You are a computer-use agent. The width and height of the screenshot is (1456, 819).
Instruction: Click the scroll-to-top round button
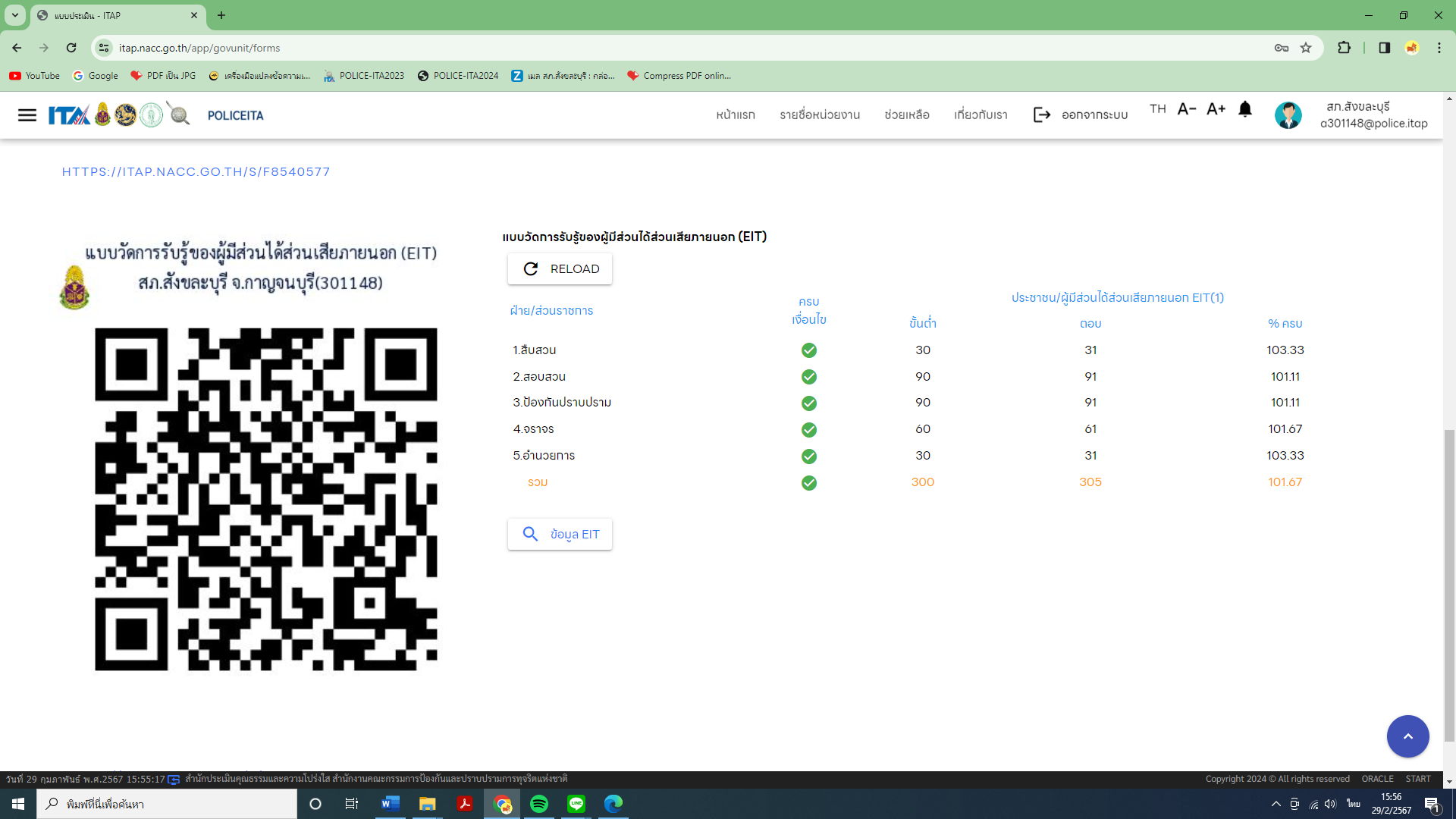(x=1407, y=736)
